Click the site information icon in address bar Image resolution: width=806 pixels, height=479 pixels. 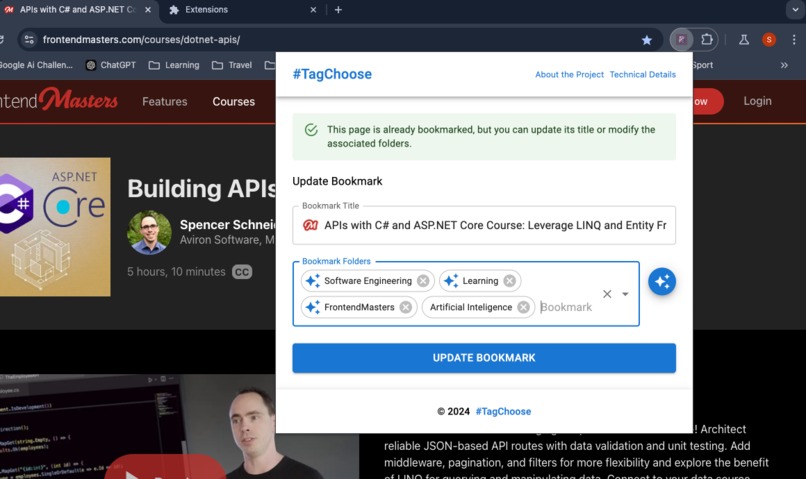point(29,40)
